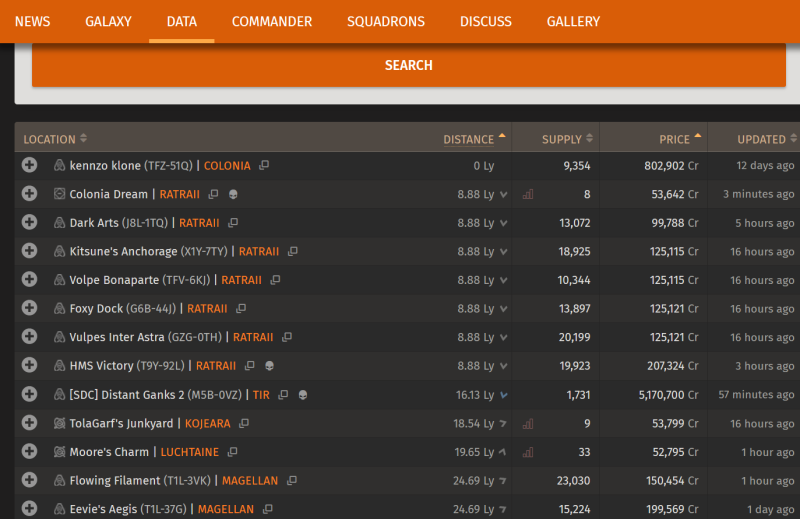The height and width of the screenshot is (519, 800).
Task: Click the orange SEARCH button
Action: pyautogui.click(x=409, y=65)
